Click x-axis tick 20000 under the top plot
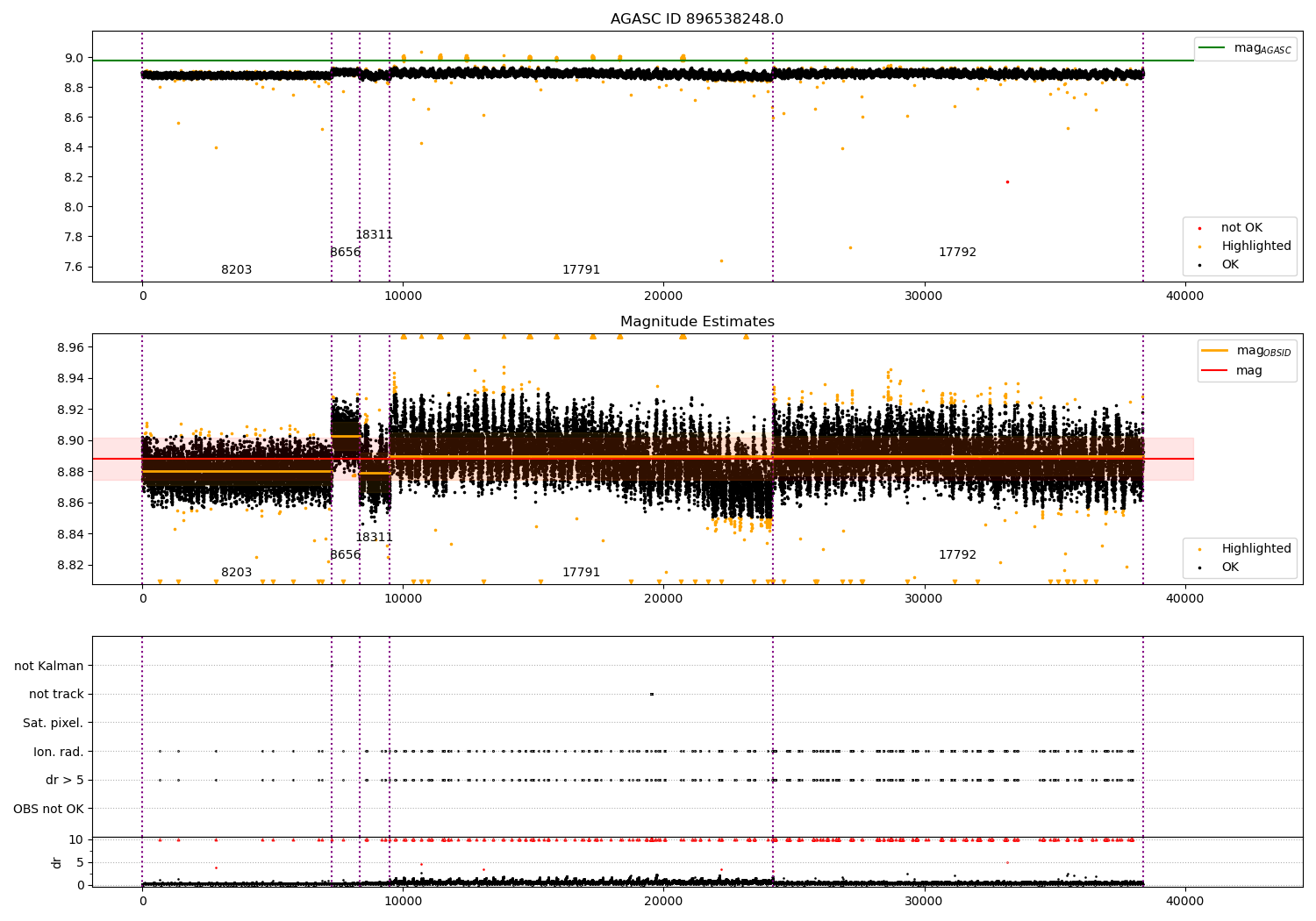 (x=663, y=296)
